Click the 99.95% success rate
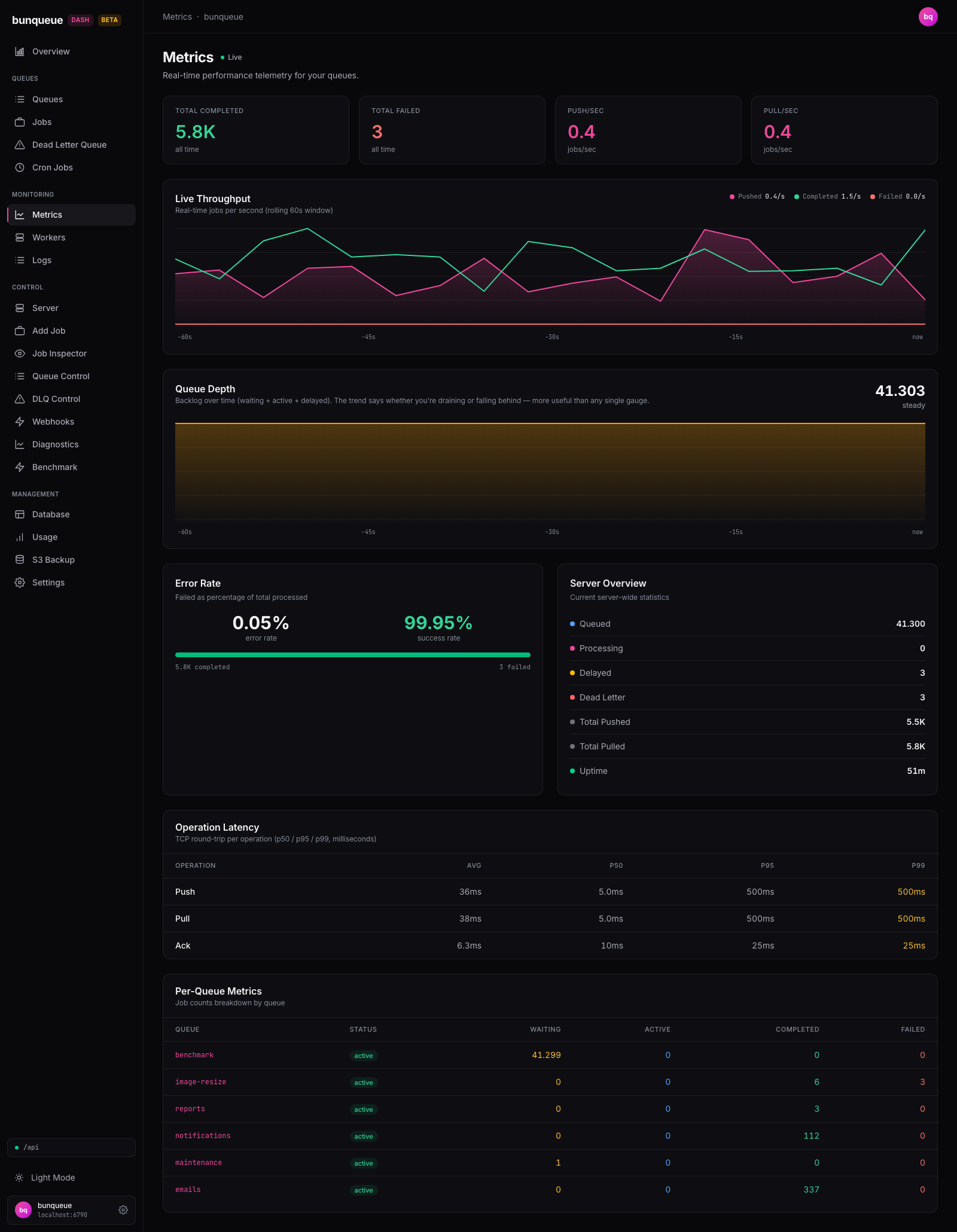The width and height of the screenshot is (957, 1232). pos(438,623)
